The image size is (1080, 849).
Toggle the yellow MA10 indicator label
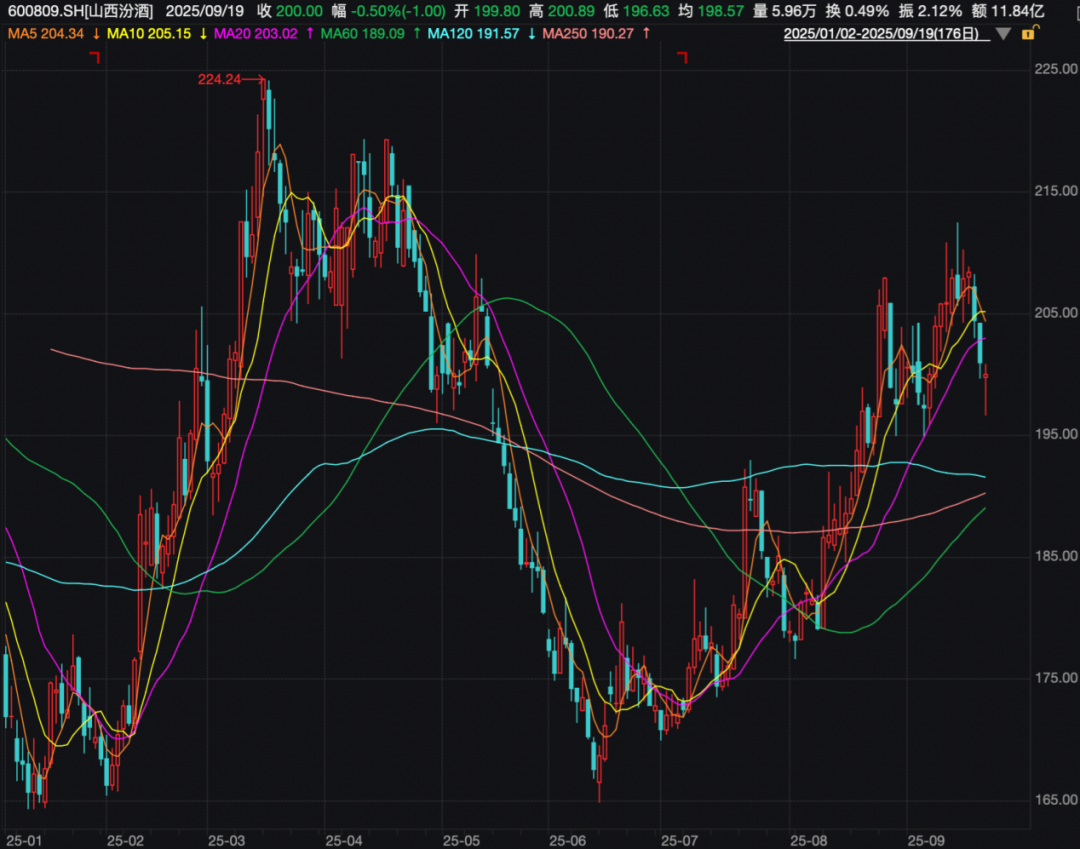(x=149, y=34)
